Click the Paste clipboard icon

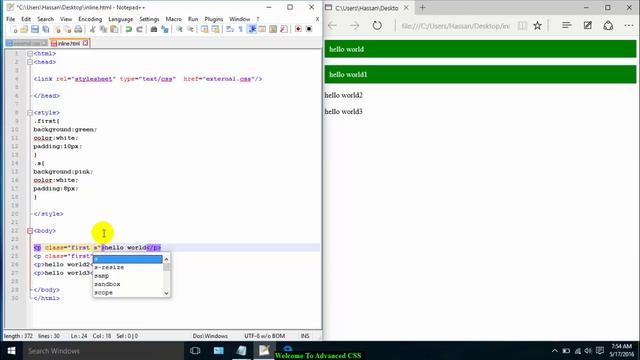tap(114, 29)
